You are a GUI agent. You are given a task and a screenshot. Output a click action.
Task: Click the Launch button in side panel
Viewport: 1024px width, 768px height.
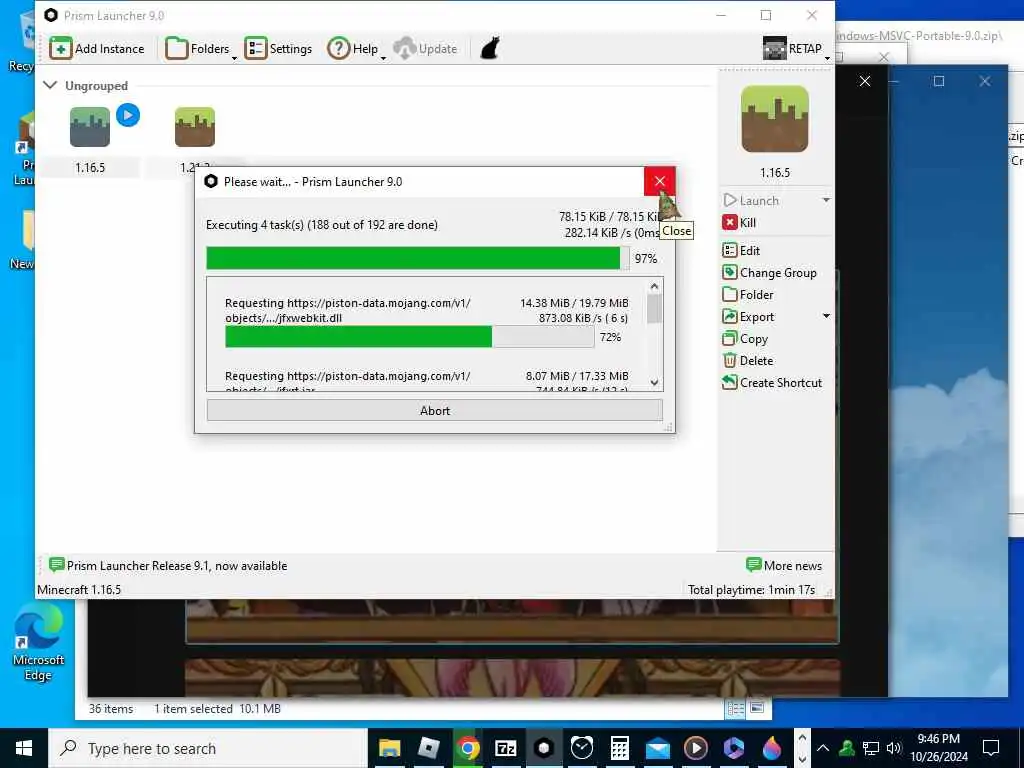click(x=752, y=200)
